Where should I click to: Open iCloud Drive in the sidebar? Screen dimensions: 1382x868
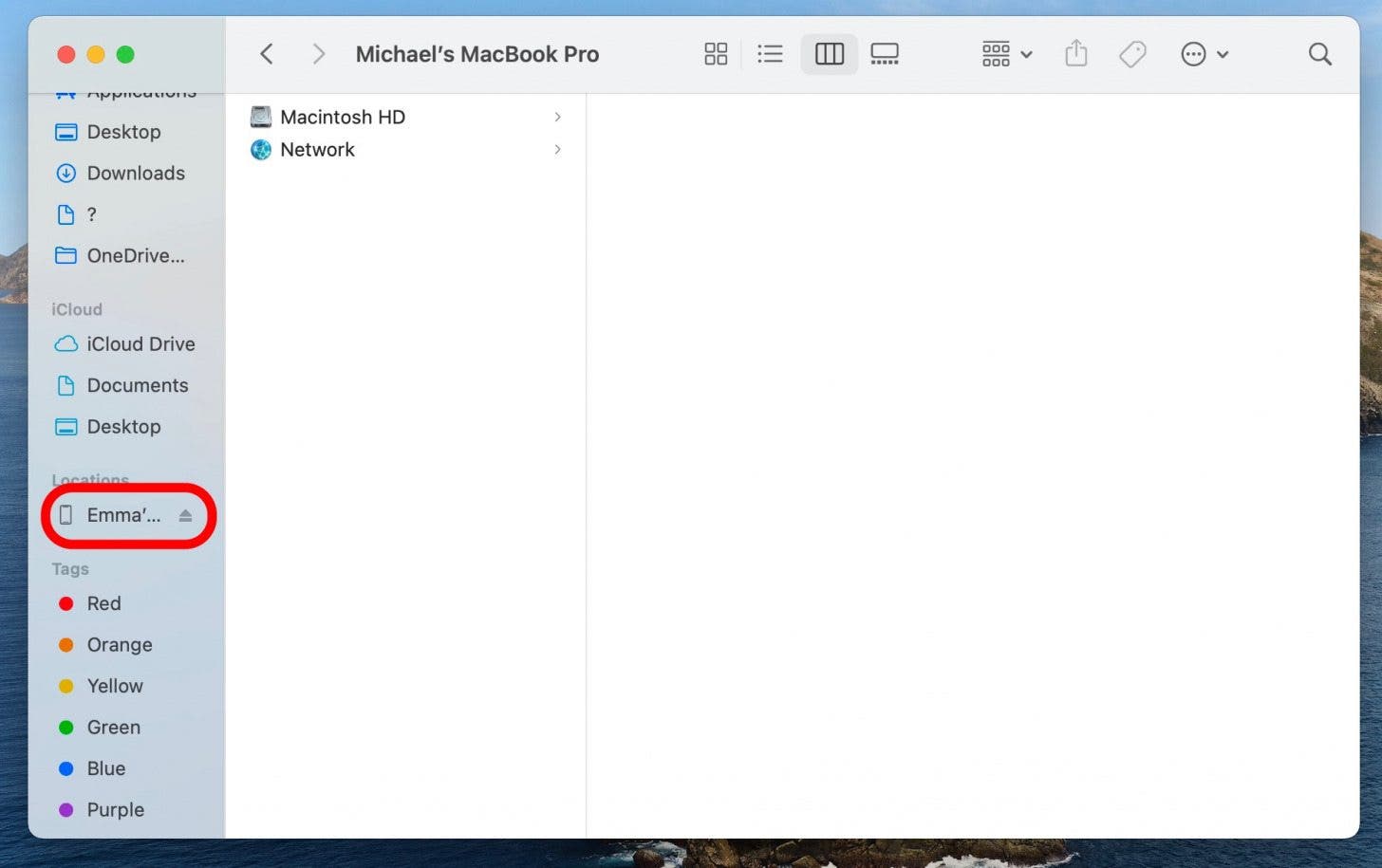tap(140, 344)
